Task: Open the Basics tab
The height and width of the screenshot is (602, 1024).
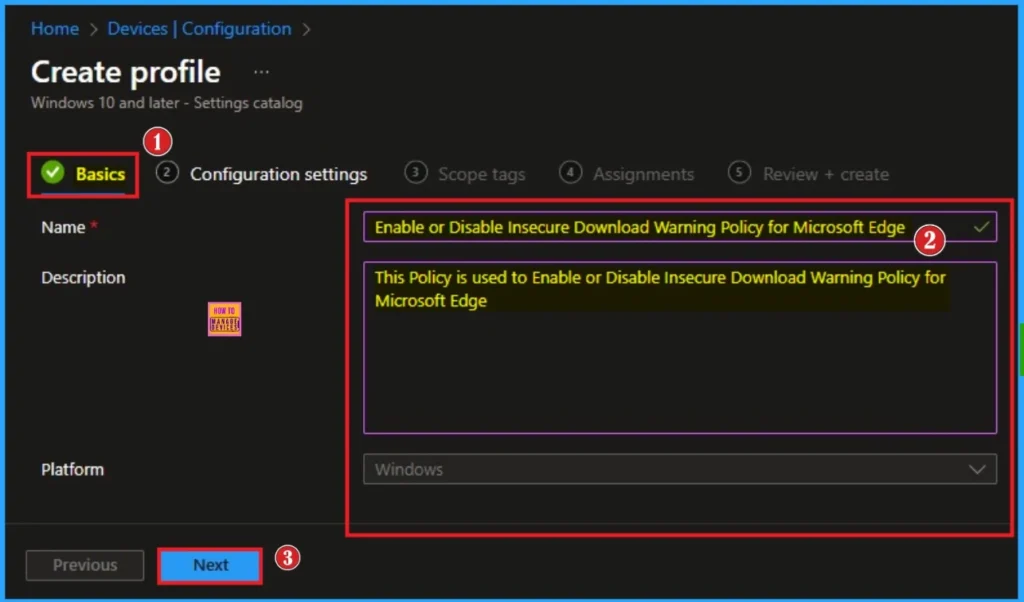Action: coord(83,174)
